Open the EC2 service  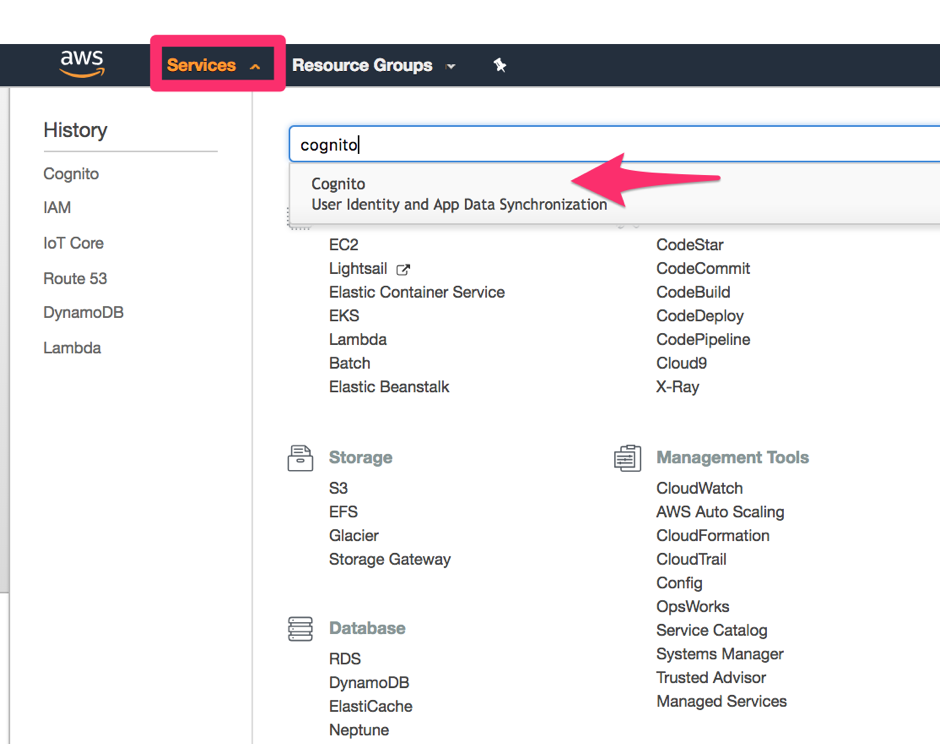343,245
